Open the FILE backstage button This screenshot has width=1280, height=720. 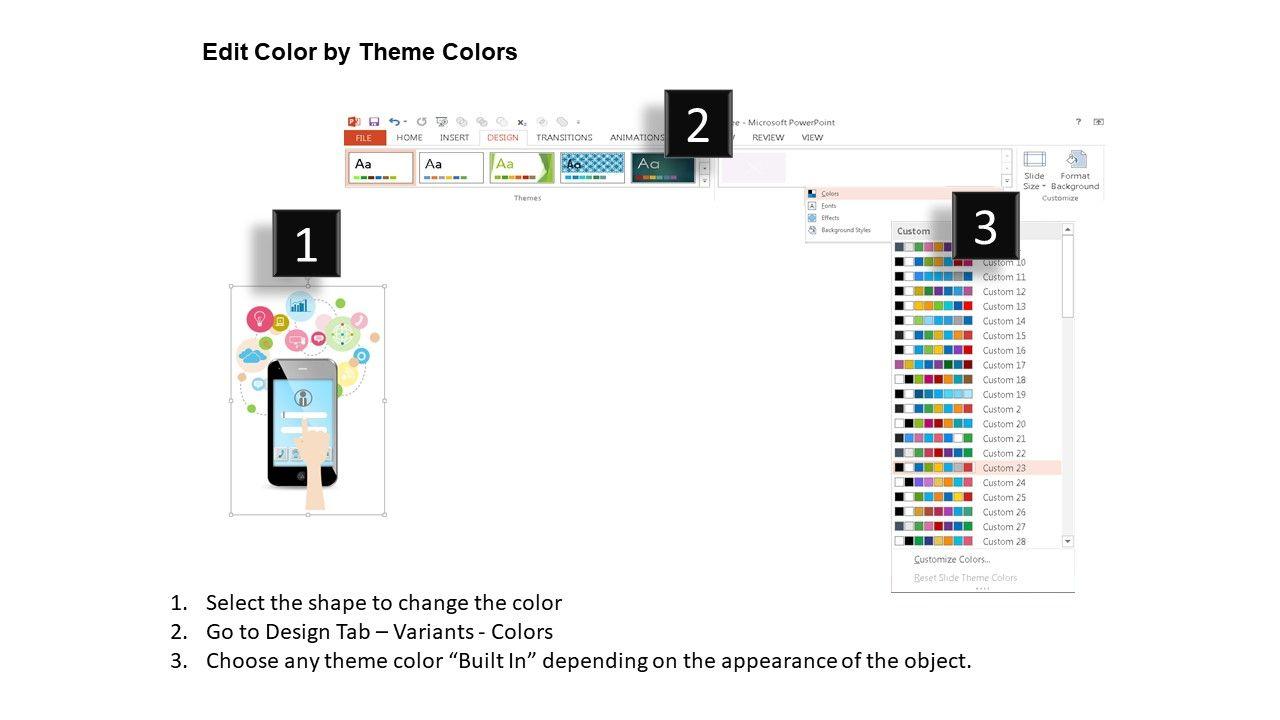(x=364, y=138)
